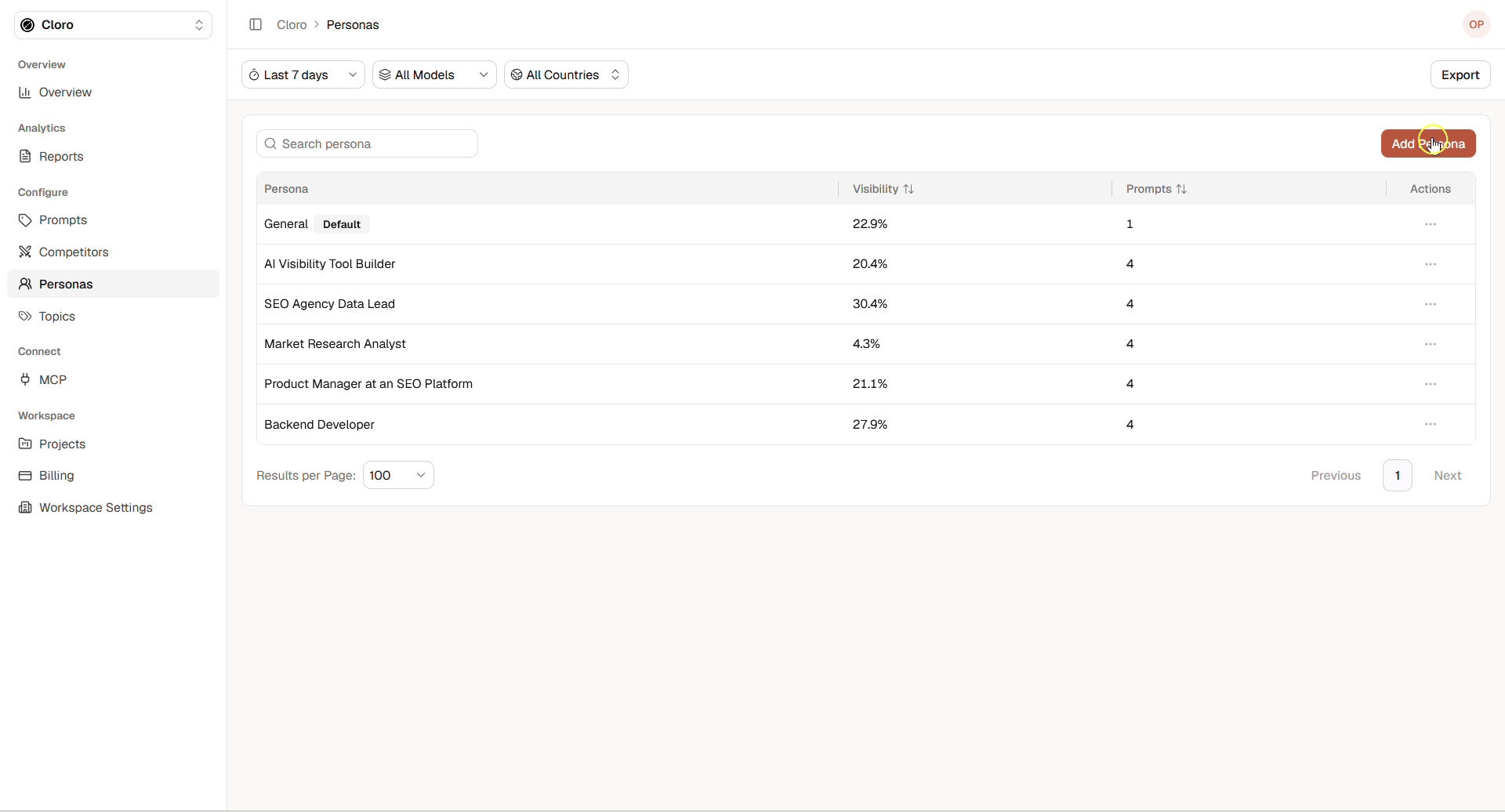Click the Market Research Analyst persona name
The width and height of the screenshot is (1505, 812).
[335, 344]
